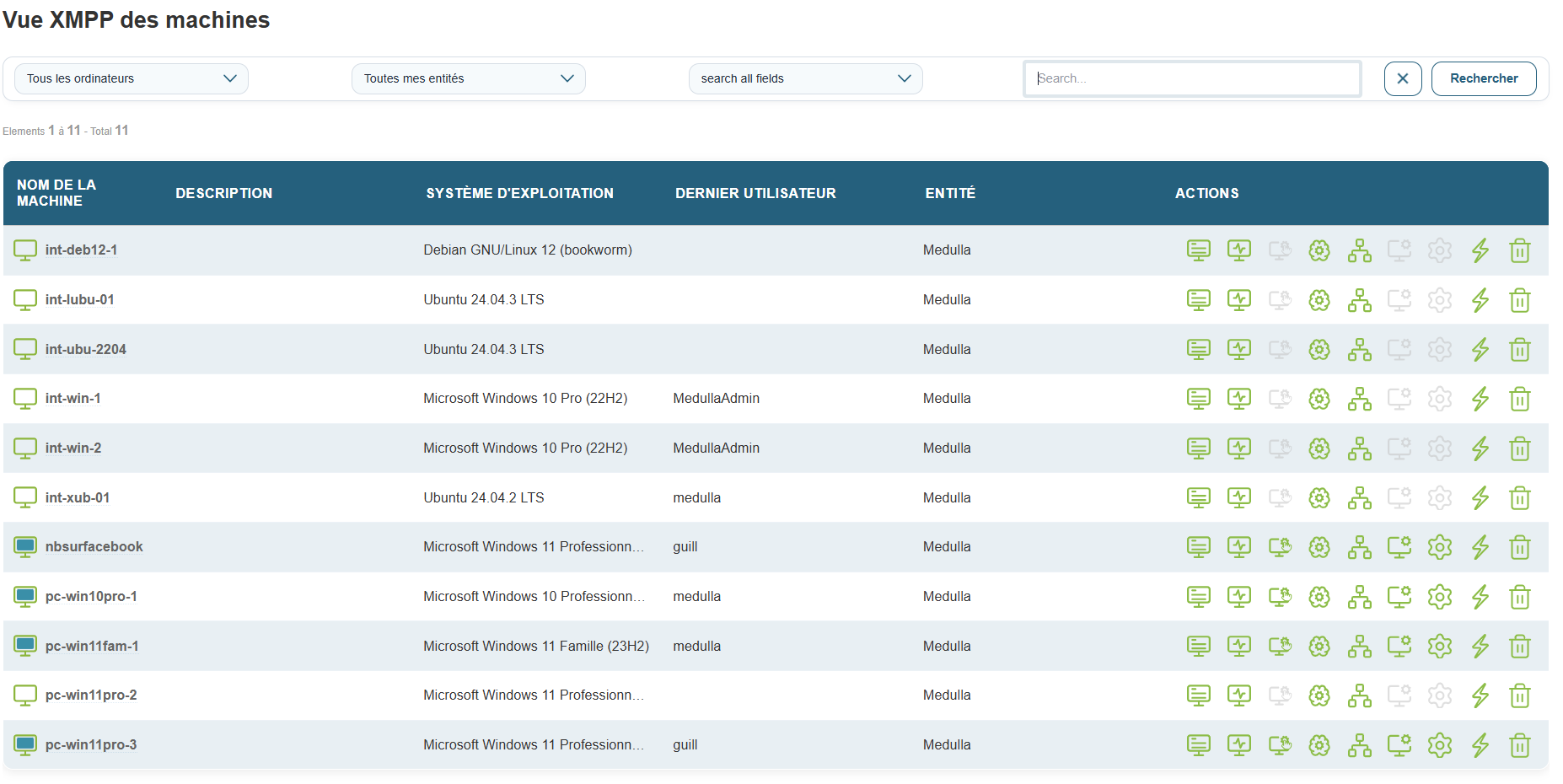The height and width of the screenshot is (784, 1563).
Task: Click trash icon for int-win-2
Action: [x=1520, y=448]
